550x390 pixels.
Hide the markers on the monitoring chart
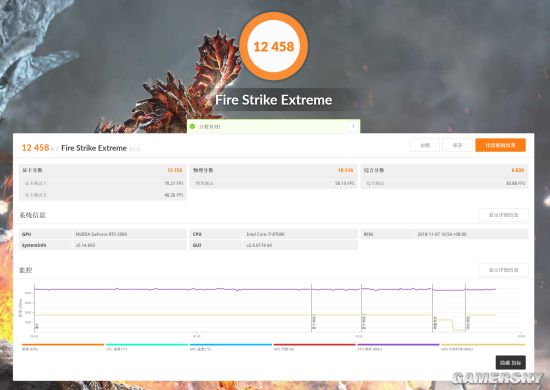pyautogui.click(x=510, y=363)
